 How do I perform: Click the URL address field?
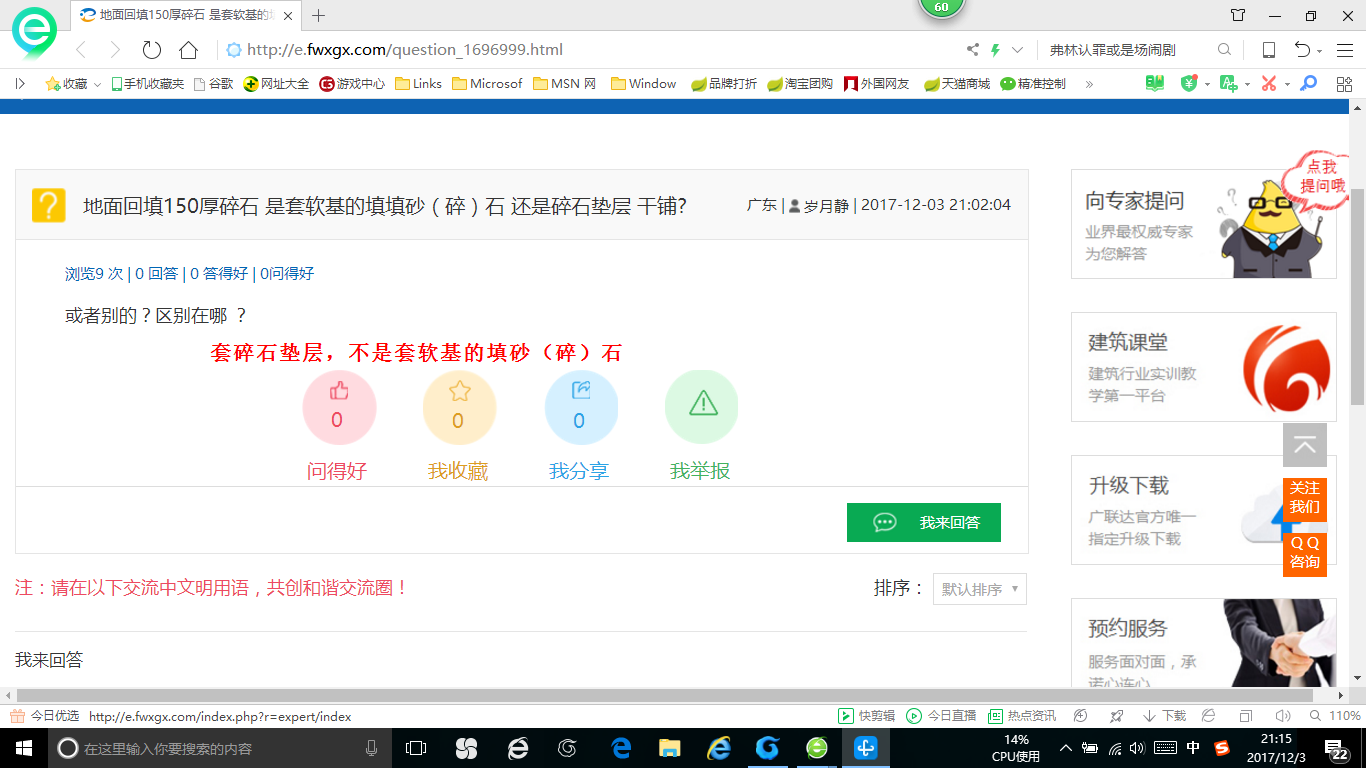(x=590, y=50)
